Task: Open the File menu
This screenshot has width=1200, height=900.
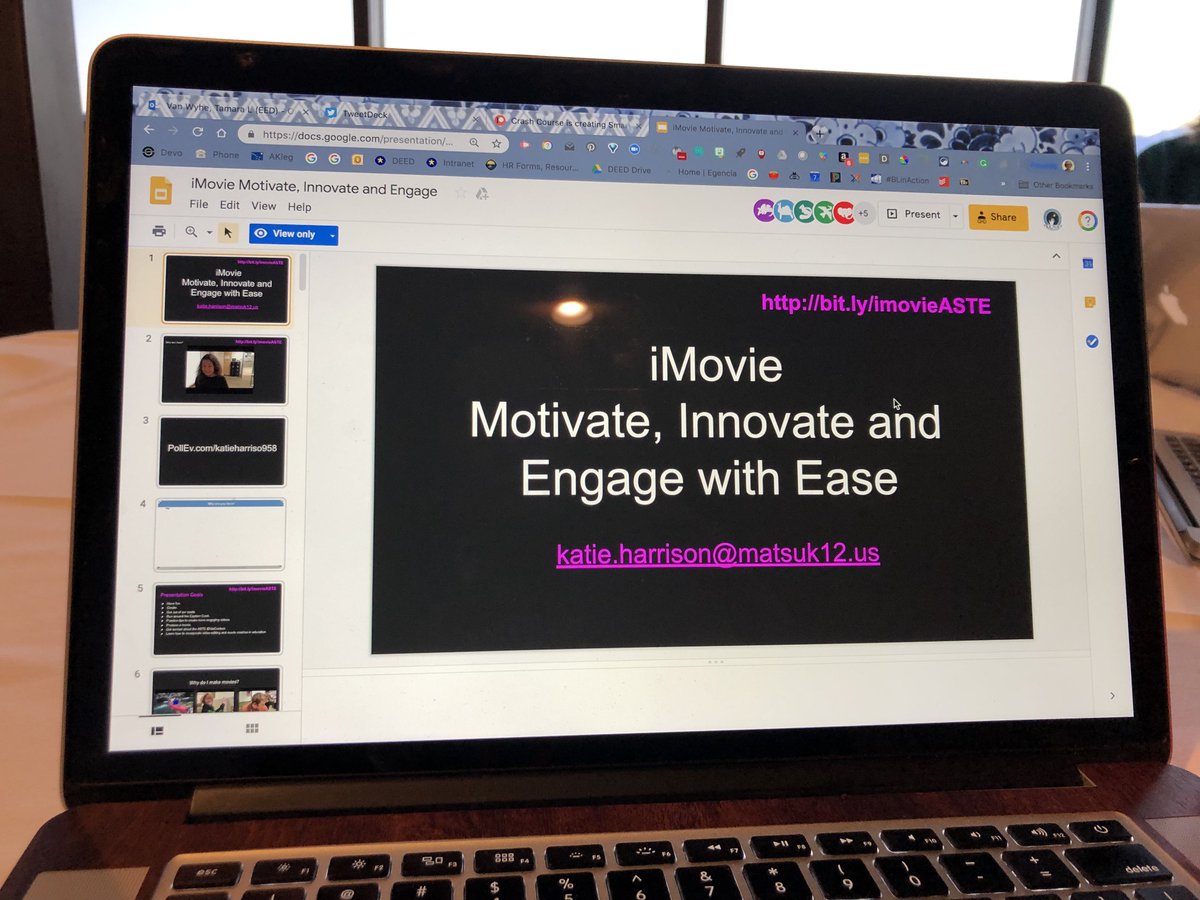Action: 199,204
